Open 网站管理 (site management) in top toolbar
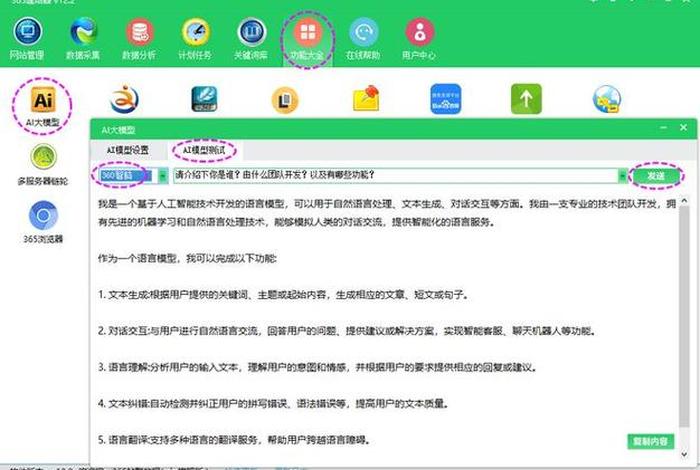 coord(27,39)
